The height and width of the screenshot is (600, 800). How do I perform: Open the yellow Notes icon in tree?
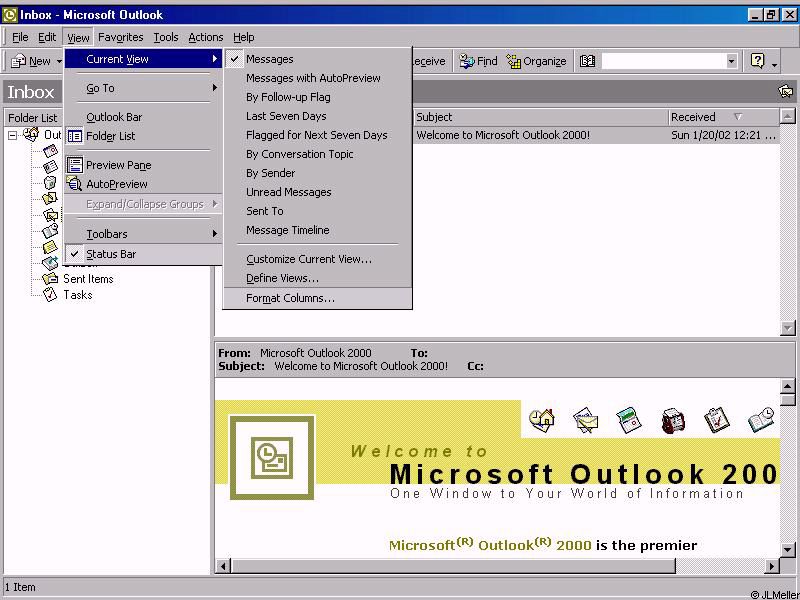[50, 247]
